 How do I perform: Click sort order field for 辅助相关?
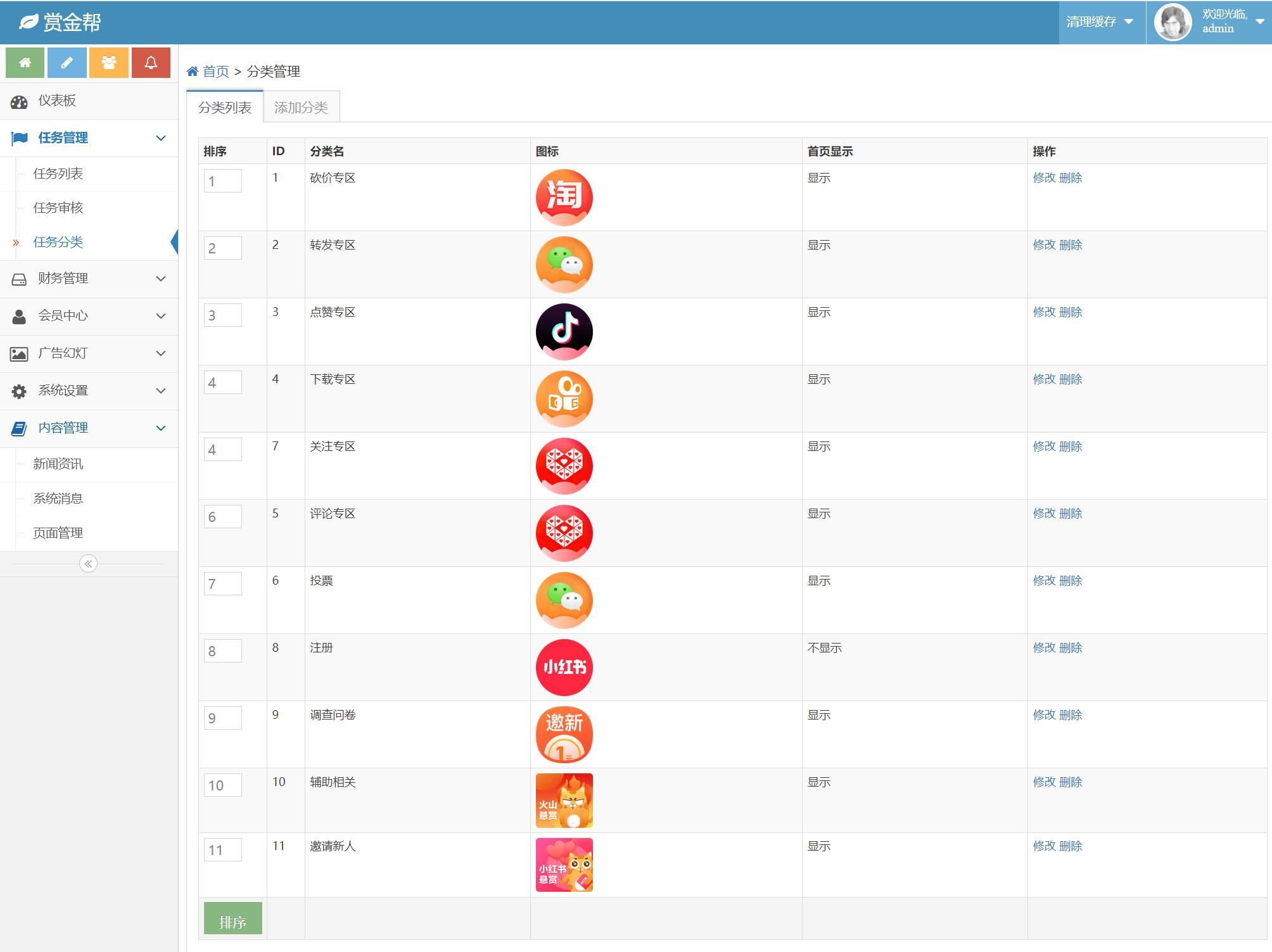pyautogui.click(x=222, y=785)
